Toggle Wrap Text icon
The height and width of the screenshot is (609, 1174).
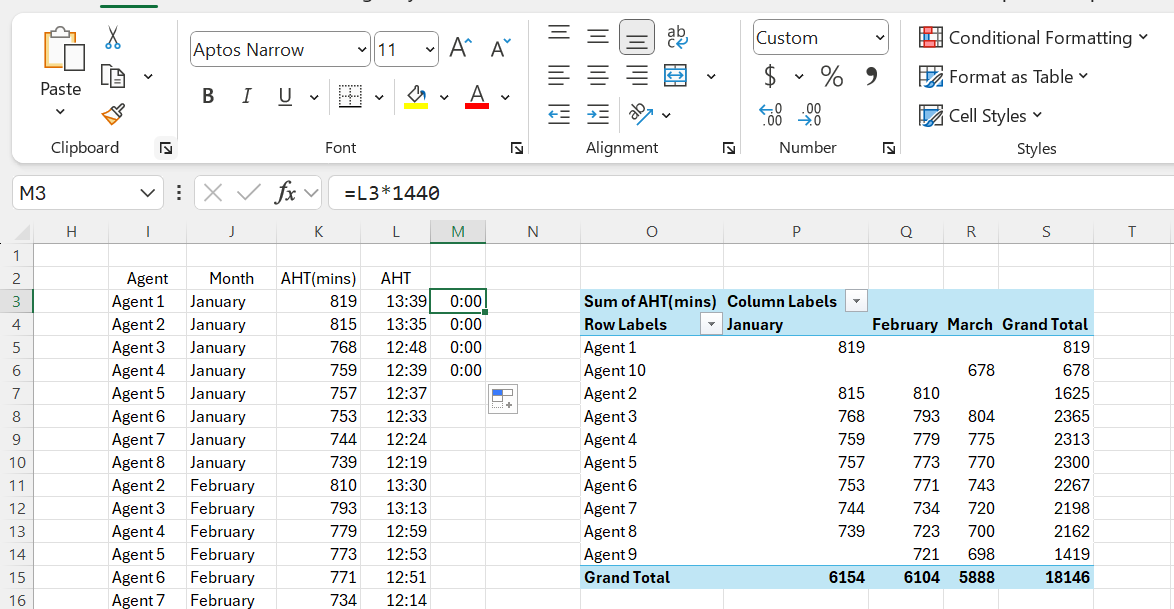tap(677, 37)
